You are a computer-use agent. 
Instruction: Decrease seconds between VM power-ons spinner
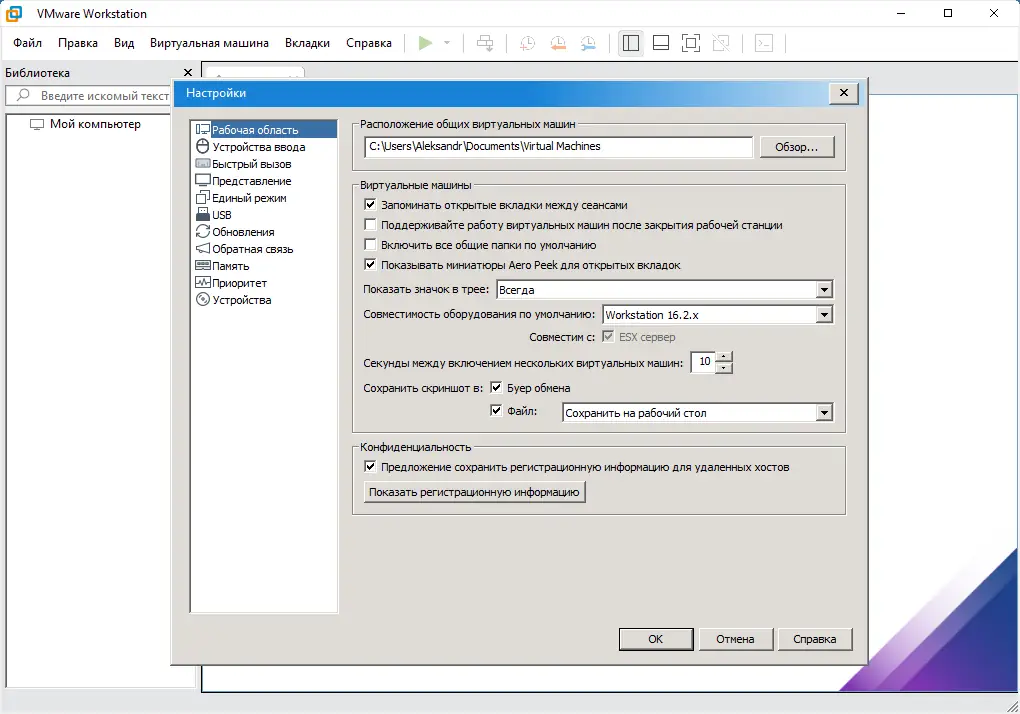[724, 368]
